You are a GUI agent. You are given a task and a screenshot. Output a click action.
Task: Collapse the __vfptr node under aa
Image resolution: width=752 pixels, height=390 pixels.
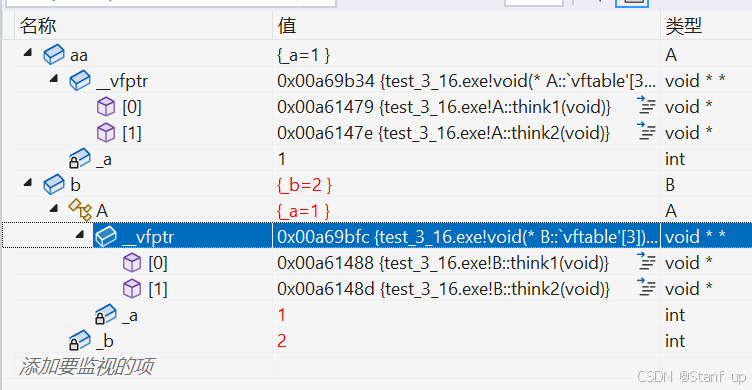[x=54, y=78]
